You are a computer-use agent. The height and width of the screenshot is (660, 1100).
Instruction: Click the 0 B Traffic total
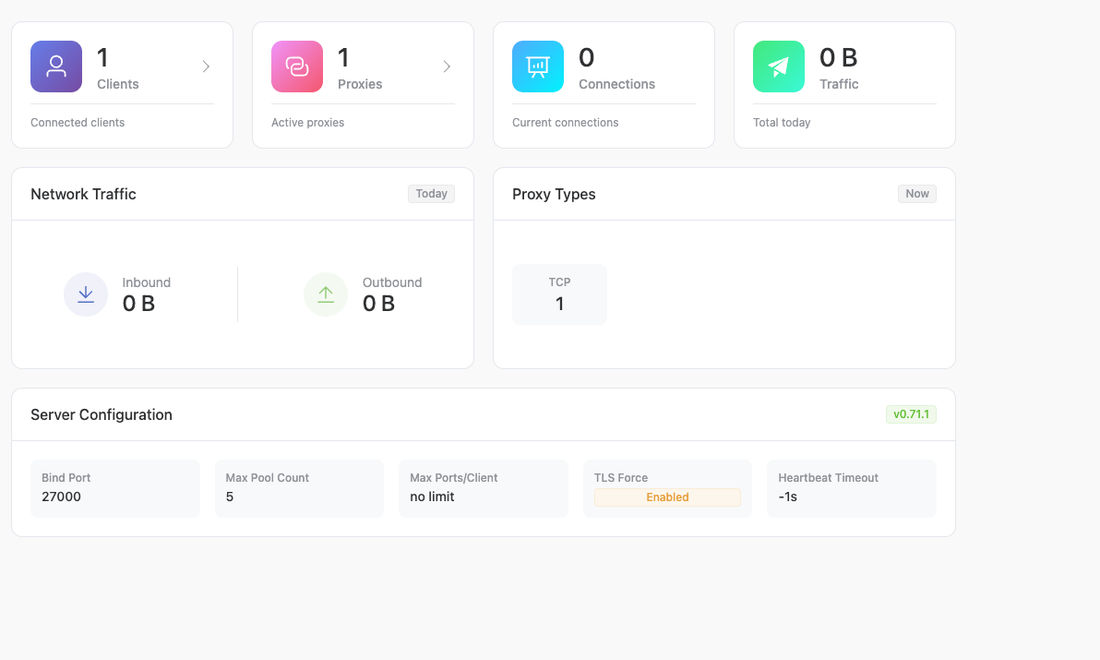pyautogui.click(x=838, y=58)
